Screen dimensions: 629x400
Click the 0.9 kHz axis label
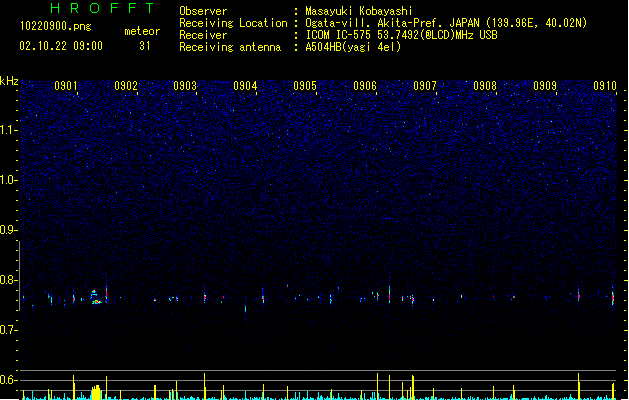coord(8,230)
